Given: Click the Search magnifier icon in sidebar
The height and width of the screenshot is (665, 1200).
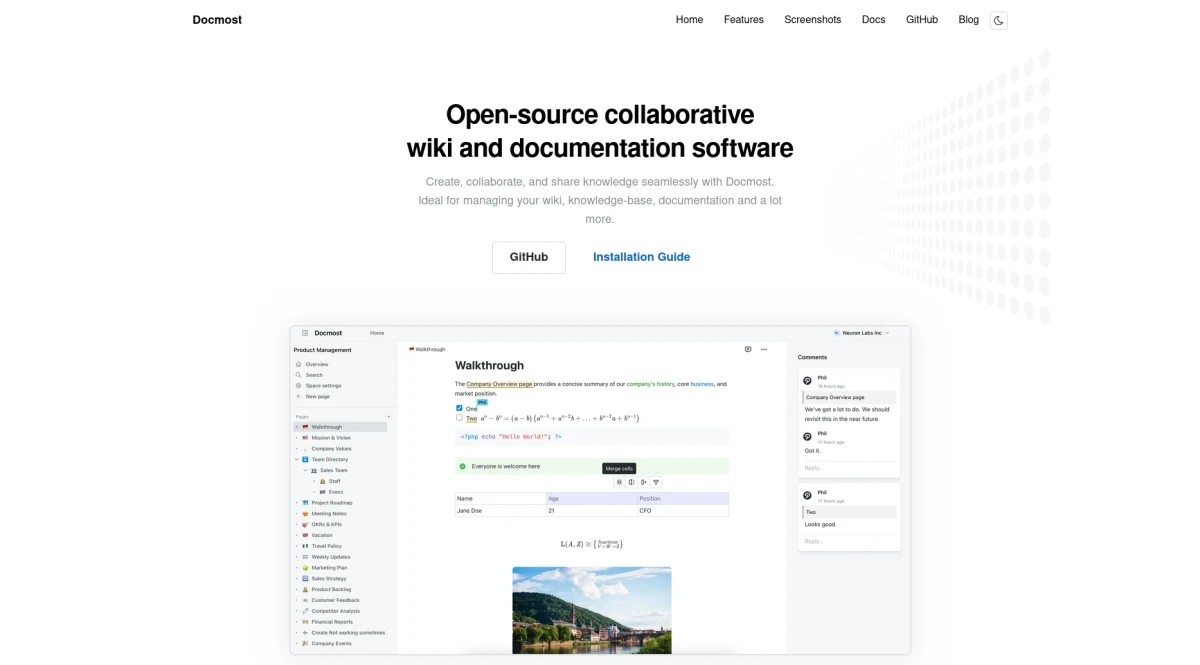Looking at the screenshot, I should [x=298, y=375].
